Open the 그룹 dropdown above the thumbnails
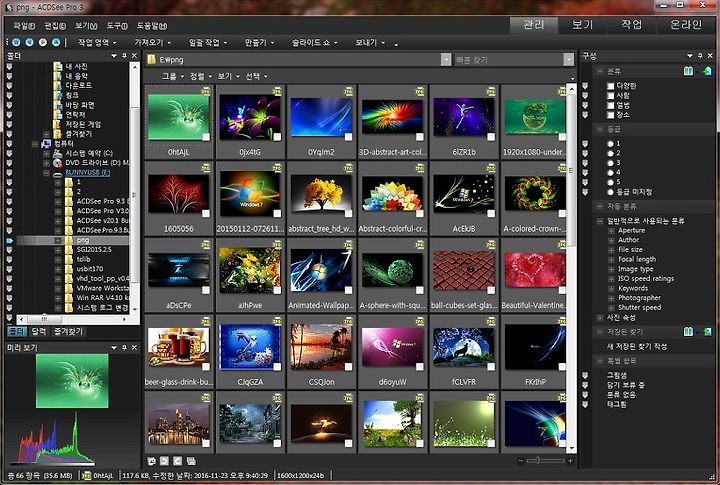Image resolution: width=720 pixels, height=485 pixels. [x=172, y=76]
